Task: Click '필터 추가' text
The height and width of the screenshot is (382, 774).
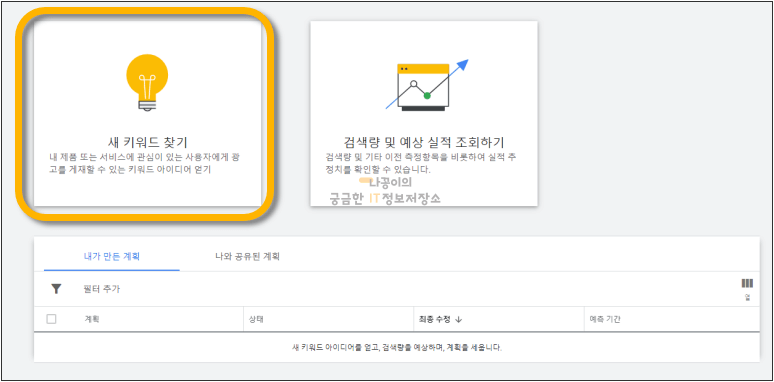Action: point(102,289)
